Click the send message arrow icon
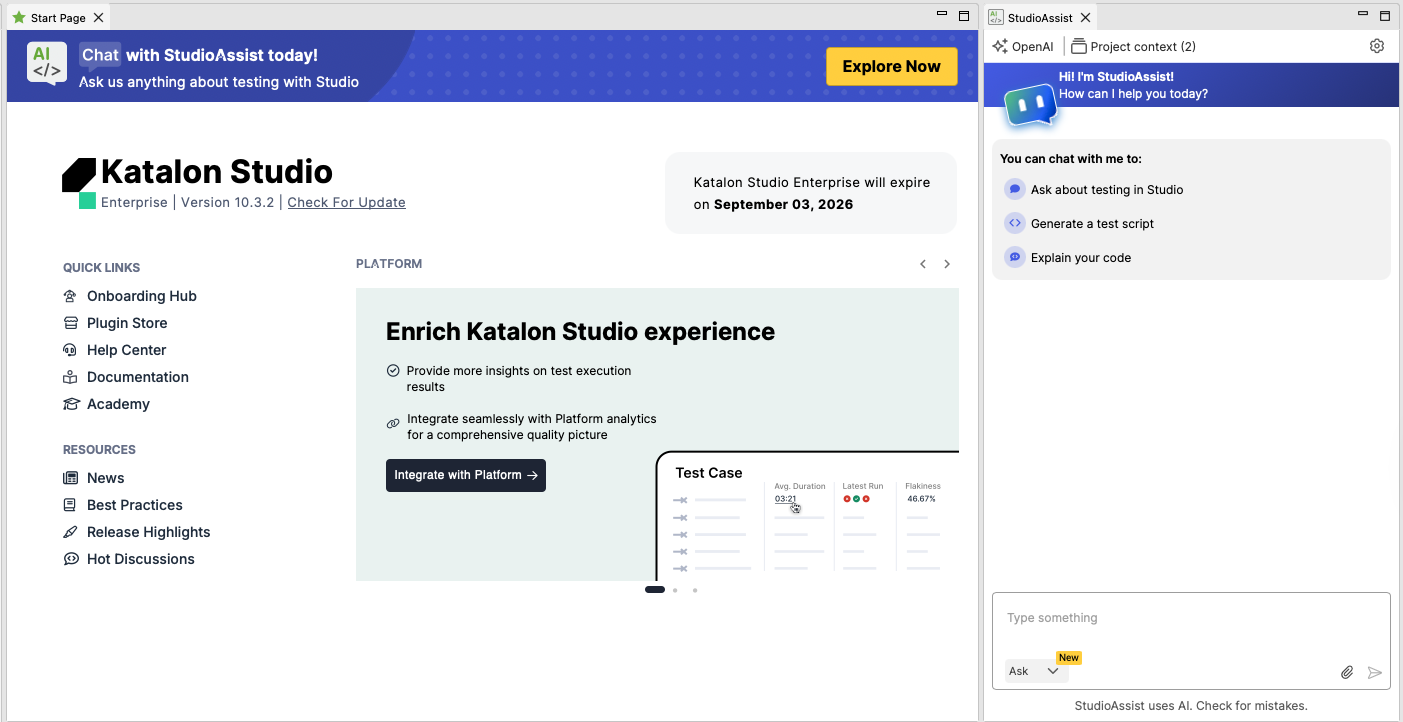Screen dimensions: 1403x722 (x=1375, y=673)
